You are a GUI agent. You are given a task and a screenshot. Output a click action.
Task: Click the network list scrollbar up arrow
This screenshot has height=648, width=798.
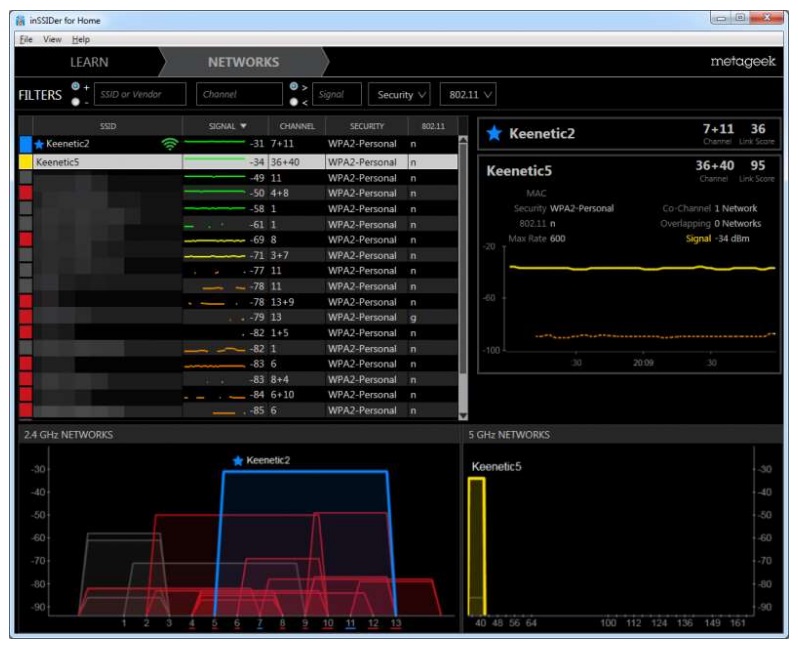(463, 139)
